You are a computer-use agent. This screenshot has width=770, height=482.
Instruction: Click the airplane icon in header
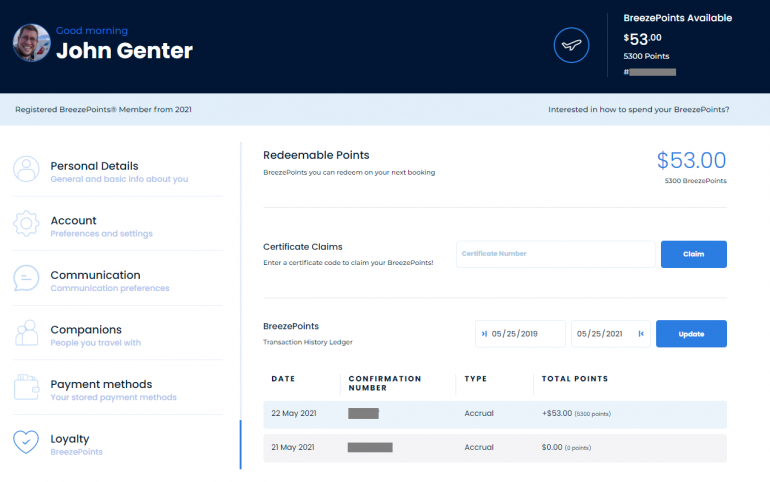coord(571,46)
